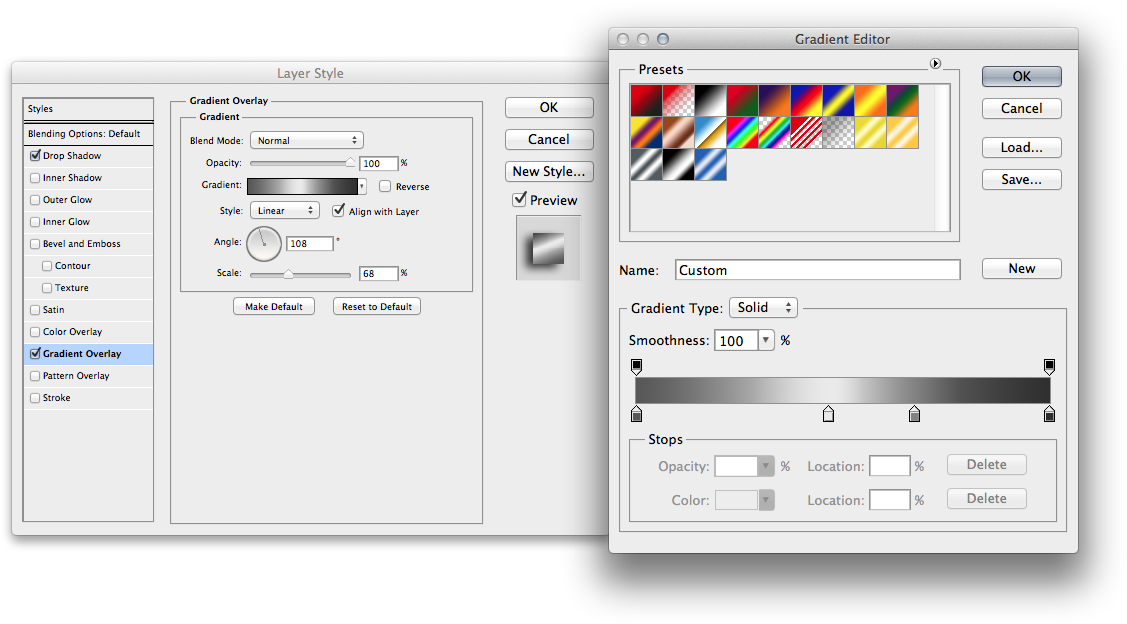Choose the black-white-black striped preset in bottom row
Image resolution: width=1127 pixels, height=624 pixels.
pyautogui.click(x=678, y=165)
